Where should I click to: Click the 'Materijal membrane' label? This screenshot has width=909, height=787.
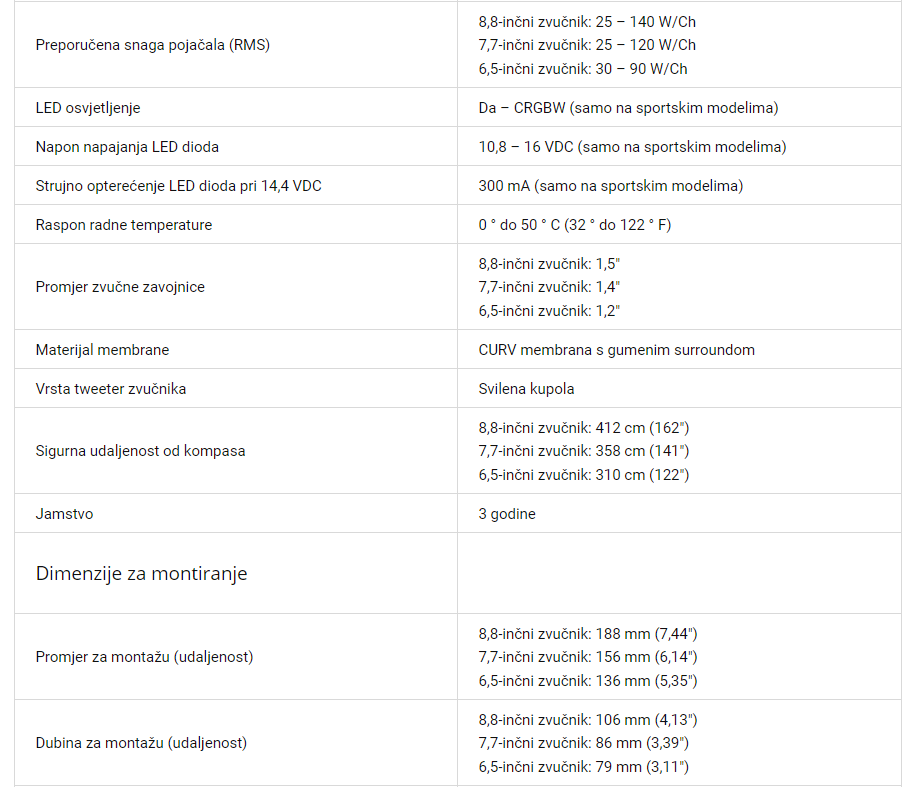102,350
